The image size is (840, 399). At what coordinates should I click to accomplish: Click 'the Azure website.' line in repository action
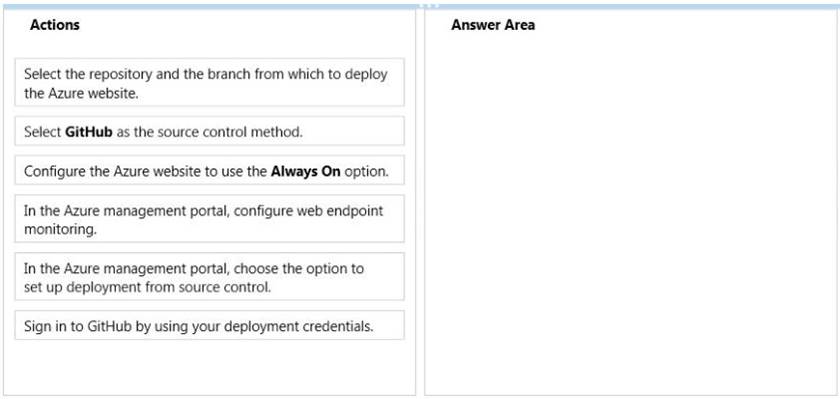click(81, 93)
